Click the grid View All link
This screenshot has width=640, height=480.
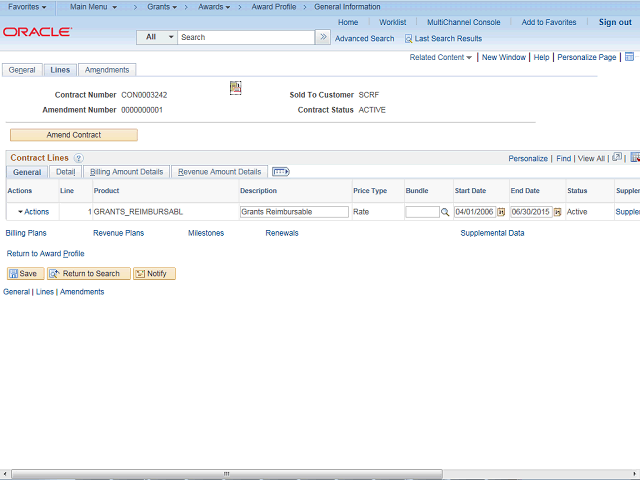tap(591, 158)
